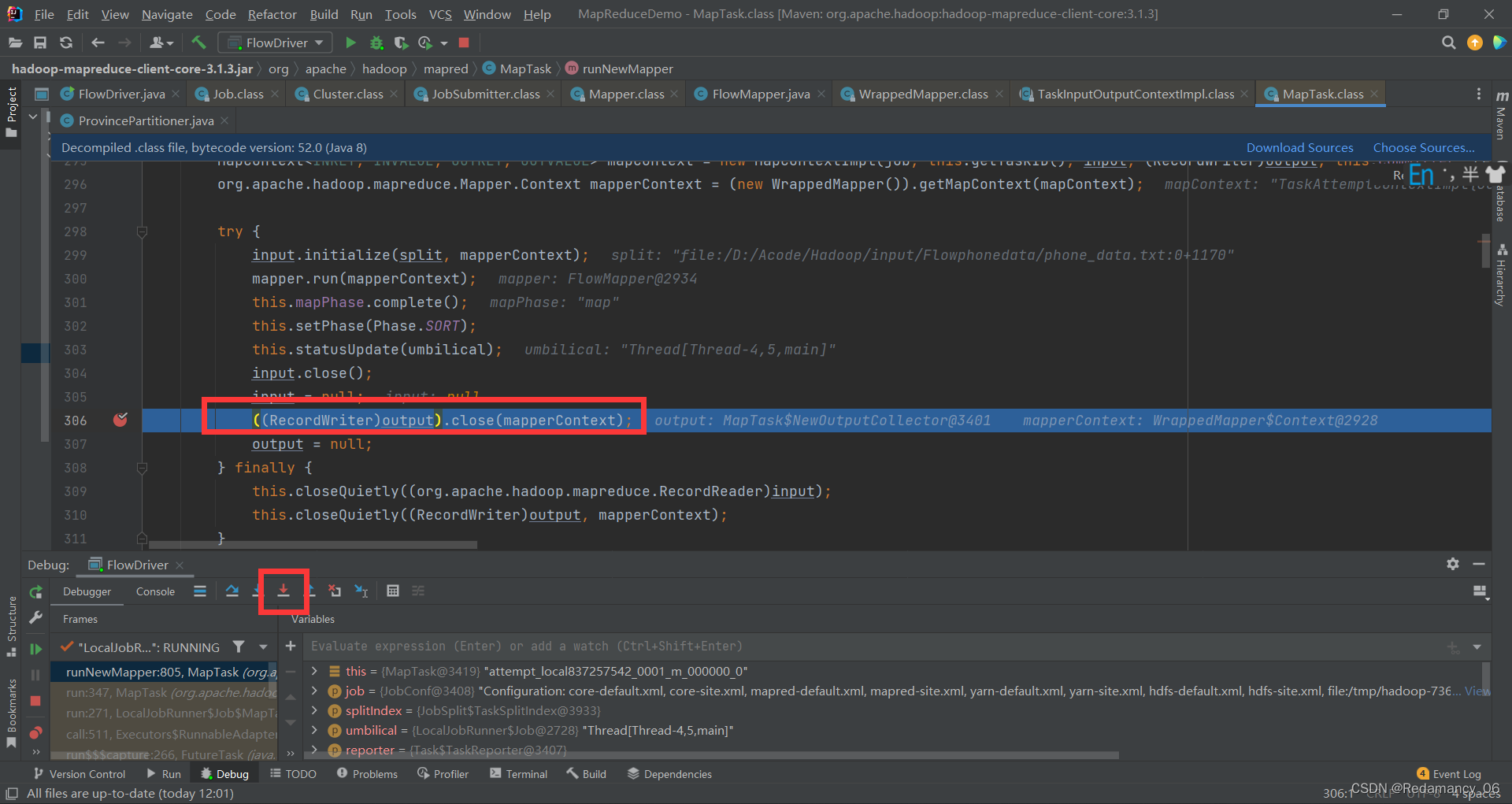The height and width of the screenshot is (804, 1512).
Task: Start debugging with the green bug icon
Action: pos(376,43)
